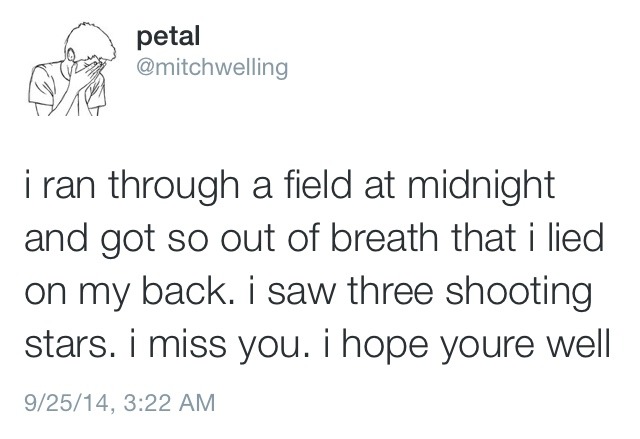Click the word "saw" in tweet
This screenshot has height=439, width=640.
301,294
